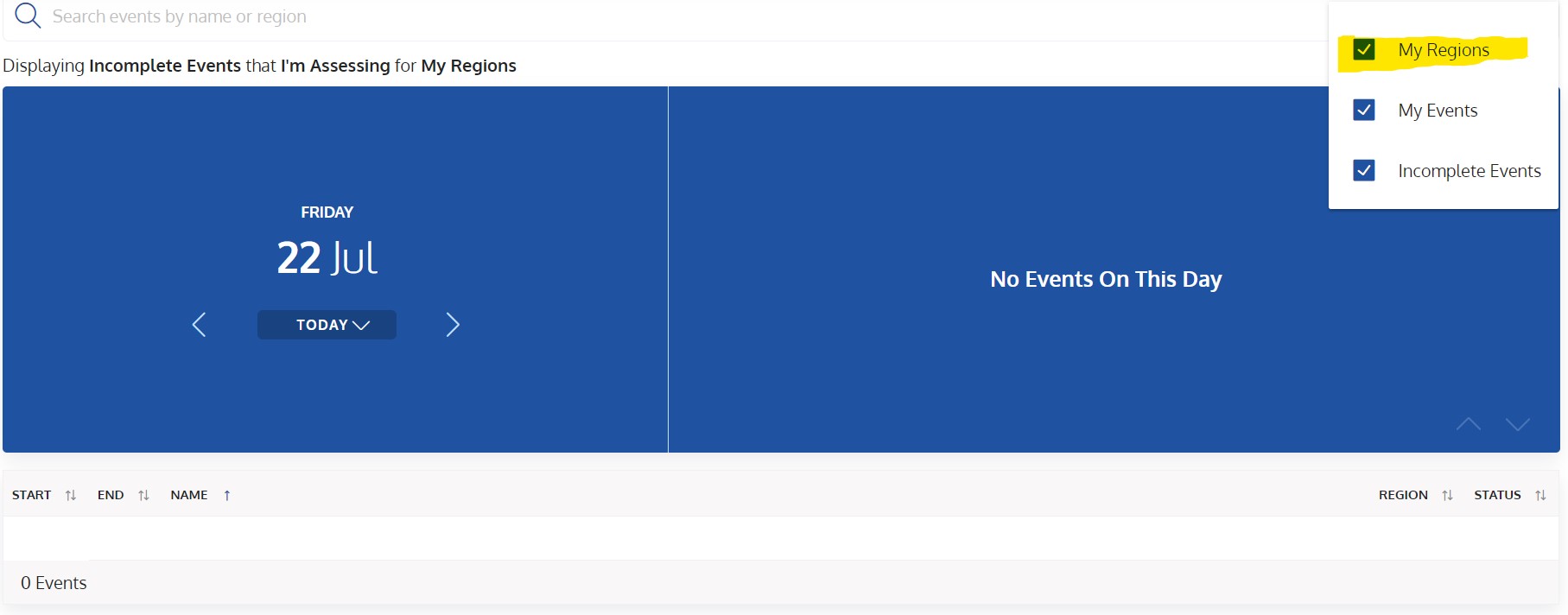
Task: Go to previous day with left arrow
Action: coord(199,325)
